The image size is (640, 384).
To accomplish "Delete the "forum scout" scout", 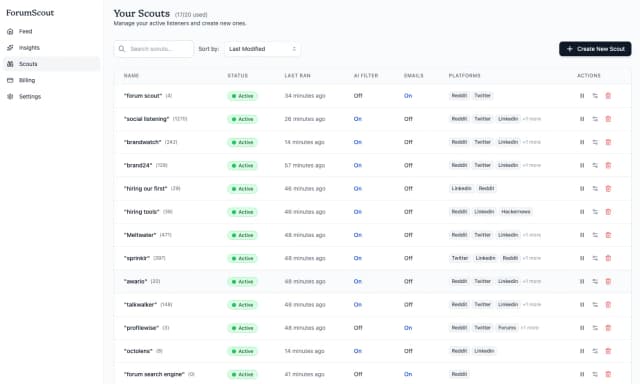I will click(608, 96).
